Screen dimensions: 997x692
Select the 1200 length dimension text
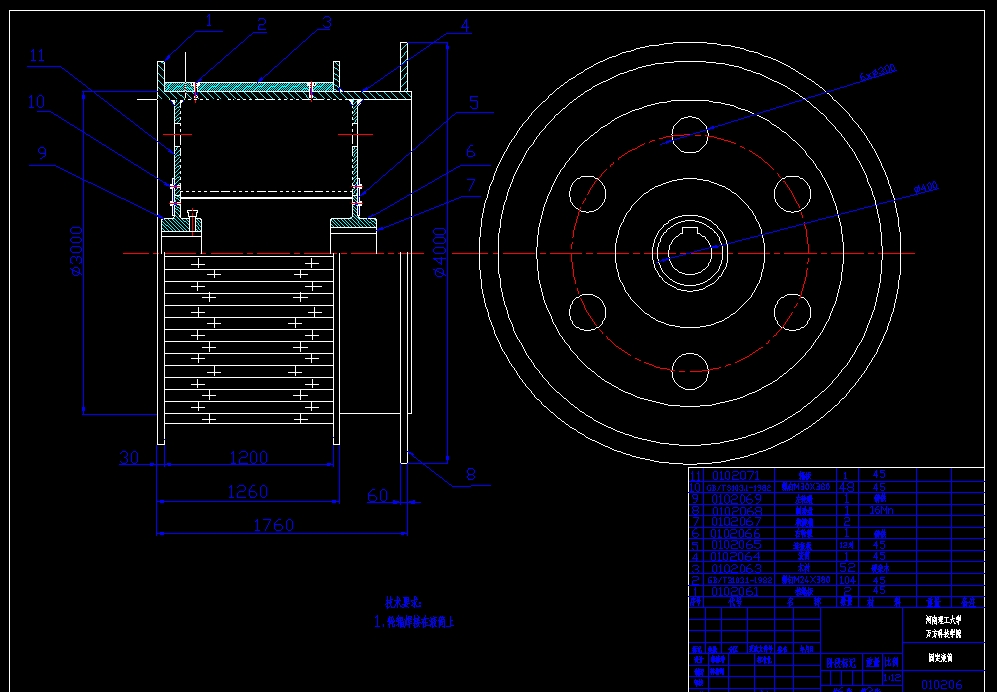pos(248,457)
